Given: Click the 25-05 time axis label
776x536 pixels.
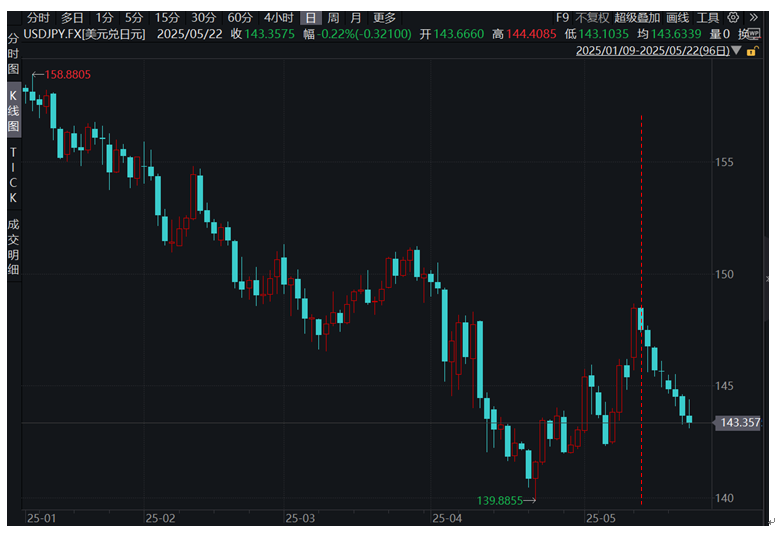Looking at the screenshot, I should tap(601, 518).
